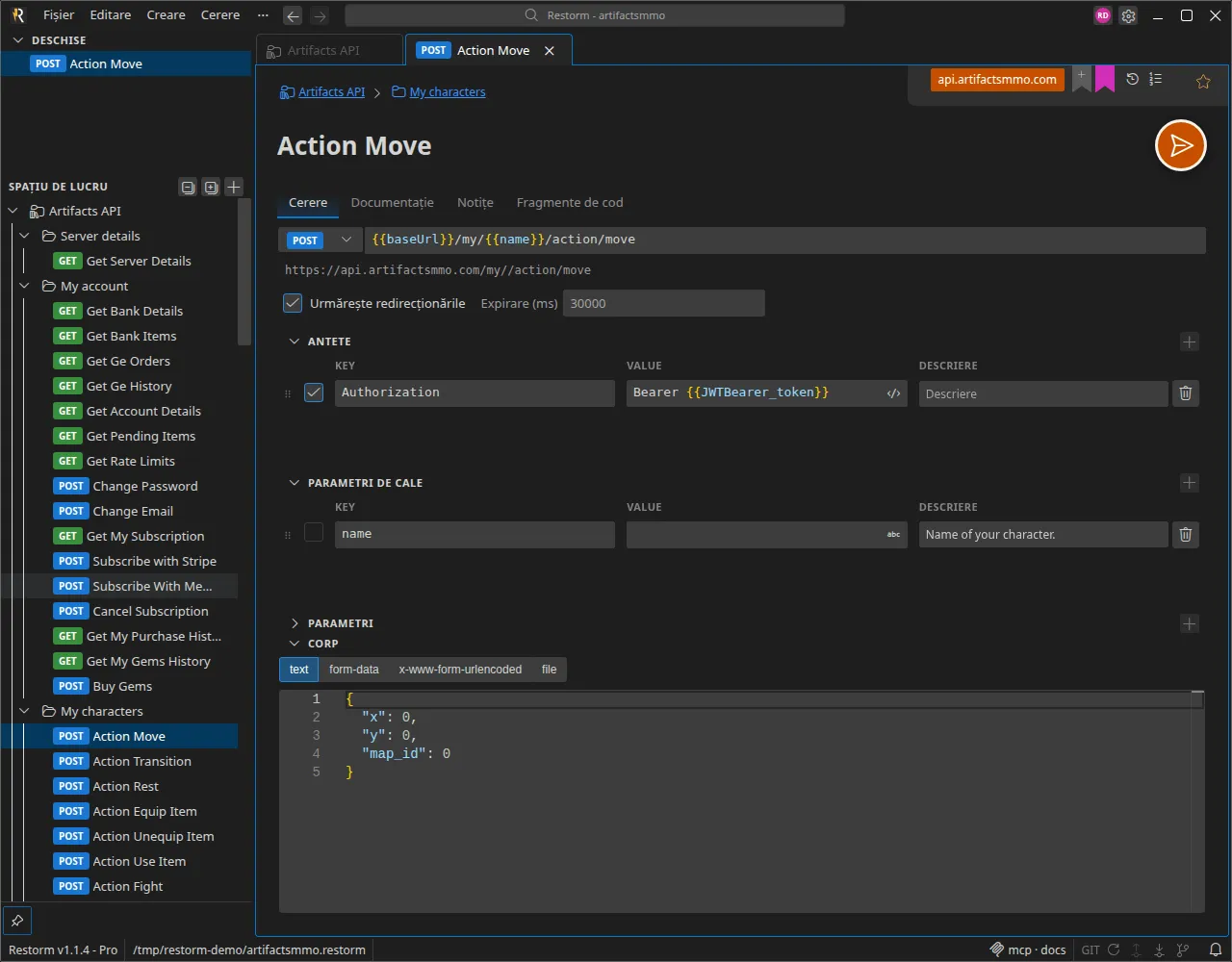Select the form-data body type
The image size is (1232, 962).
click(x=354, y=670)
